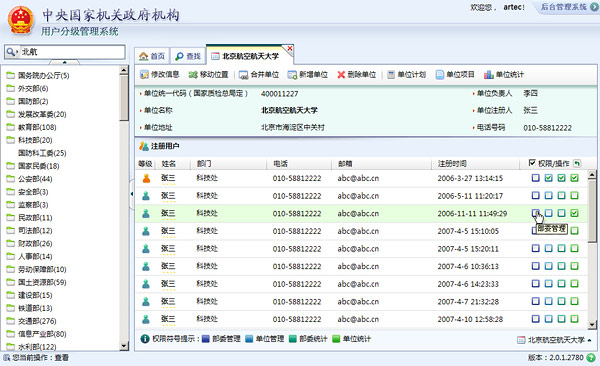Open 单位项目 document icon
600x366 pixels.
(x=440, y=75)
